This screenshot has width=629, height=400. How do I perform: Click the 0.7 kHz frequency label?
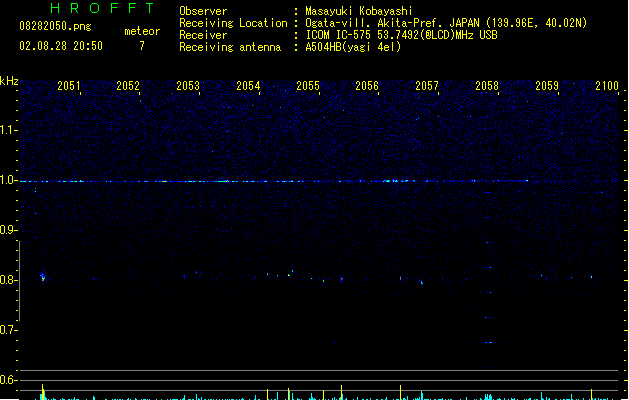click(x=8, y=330)
